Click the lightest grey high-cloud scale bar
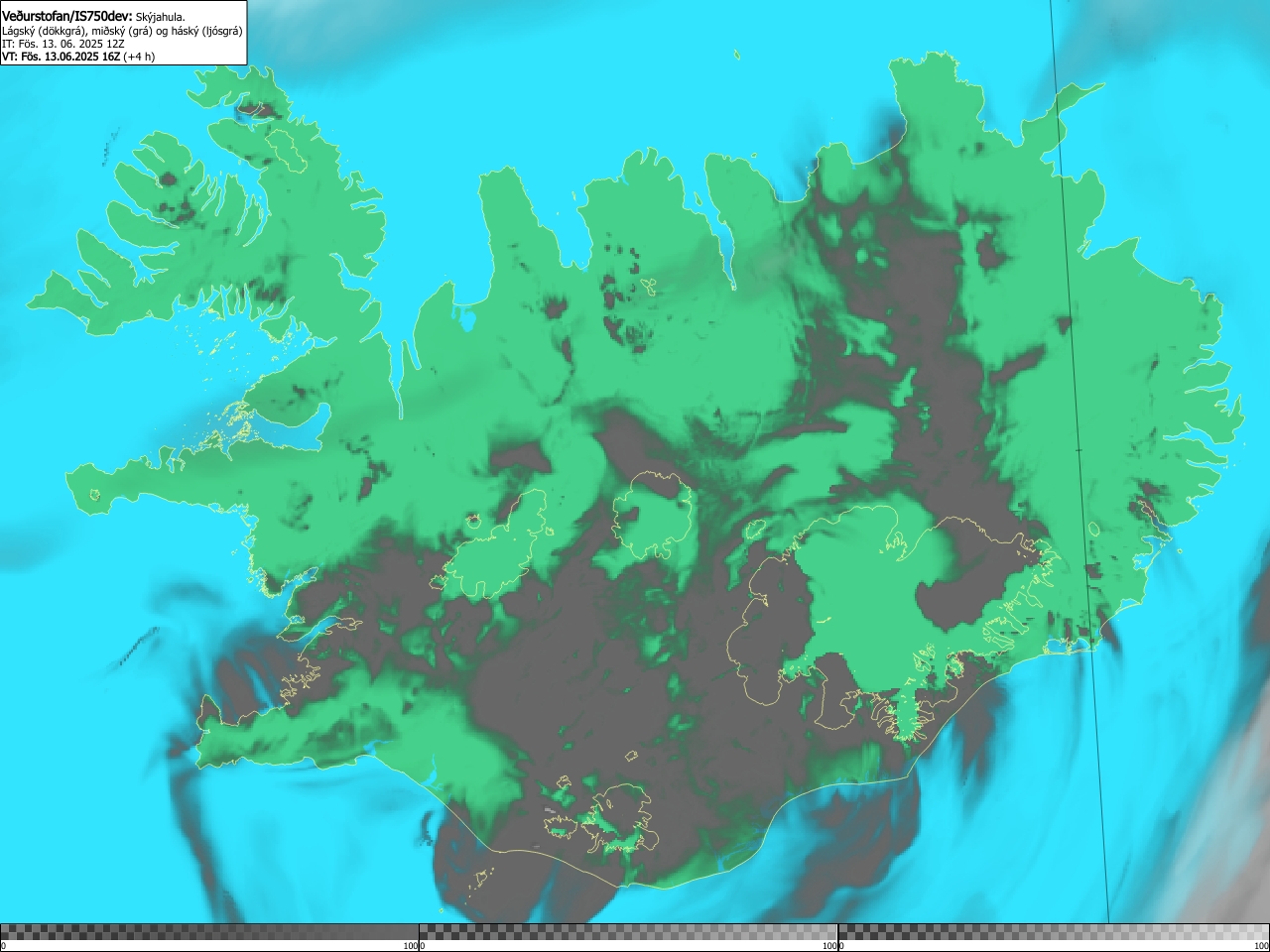The width and height of the screenshot is (1270, 952). [1054, 932]
